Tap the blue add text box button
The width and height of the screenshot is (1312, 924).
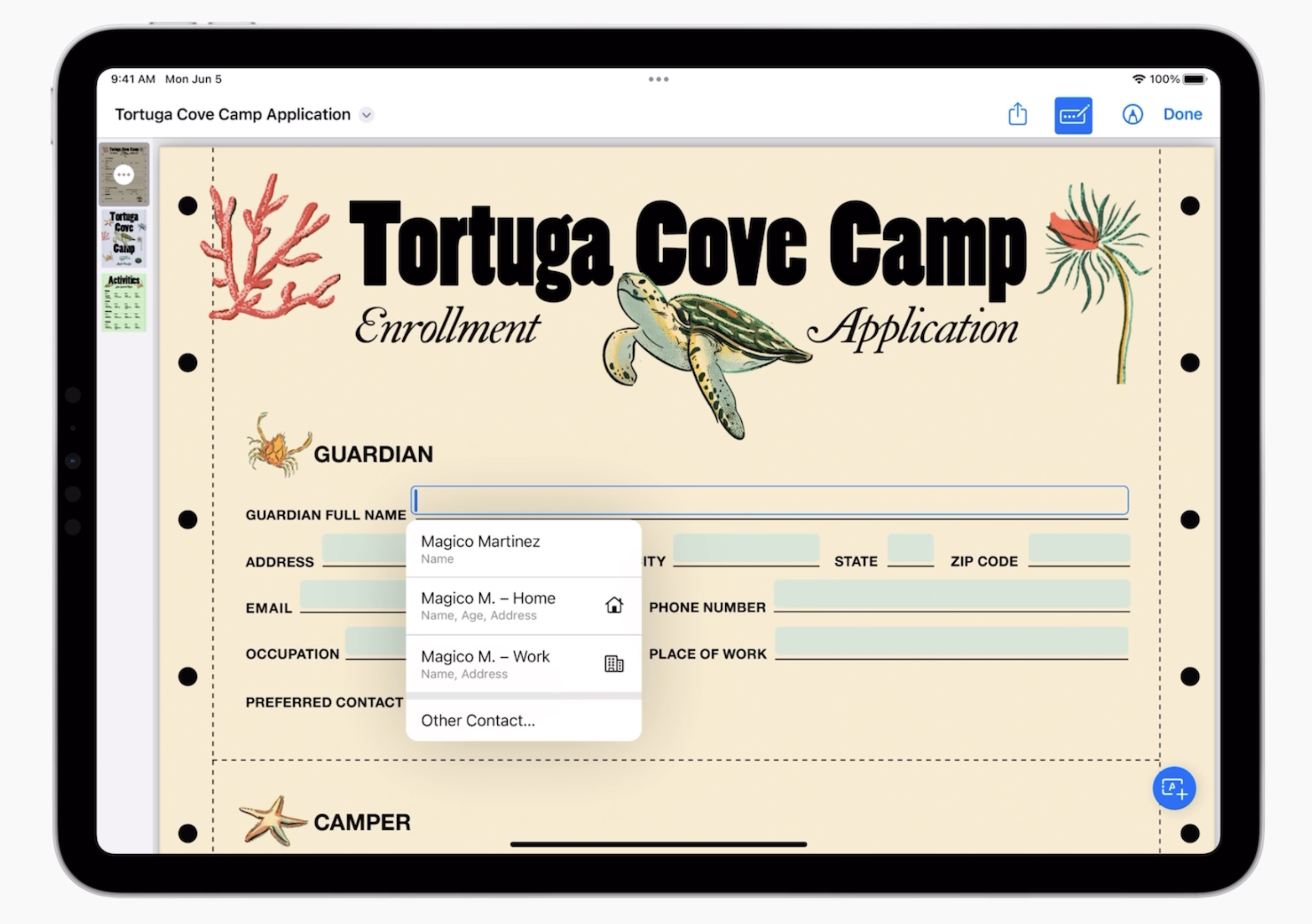pyautogui.click(x=1173, y=788)
